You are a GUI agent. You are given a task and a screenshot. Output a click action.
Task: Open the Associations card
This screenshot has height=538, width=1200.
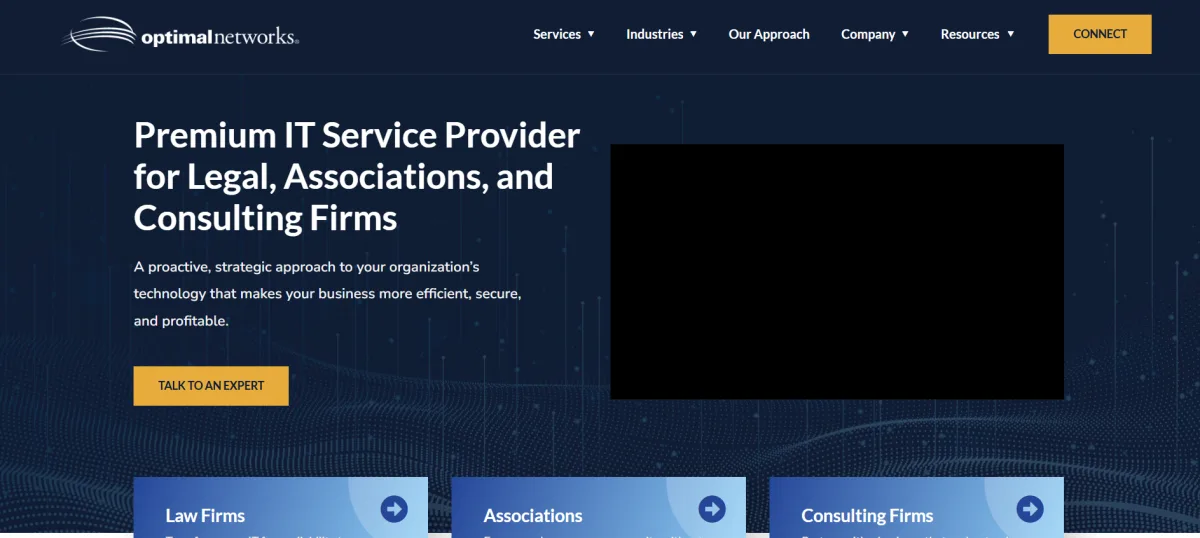[x=598, y=507]
